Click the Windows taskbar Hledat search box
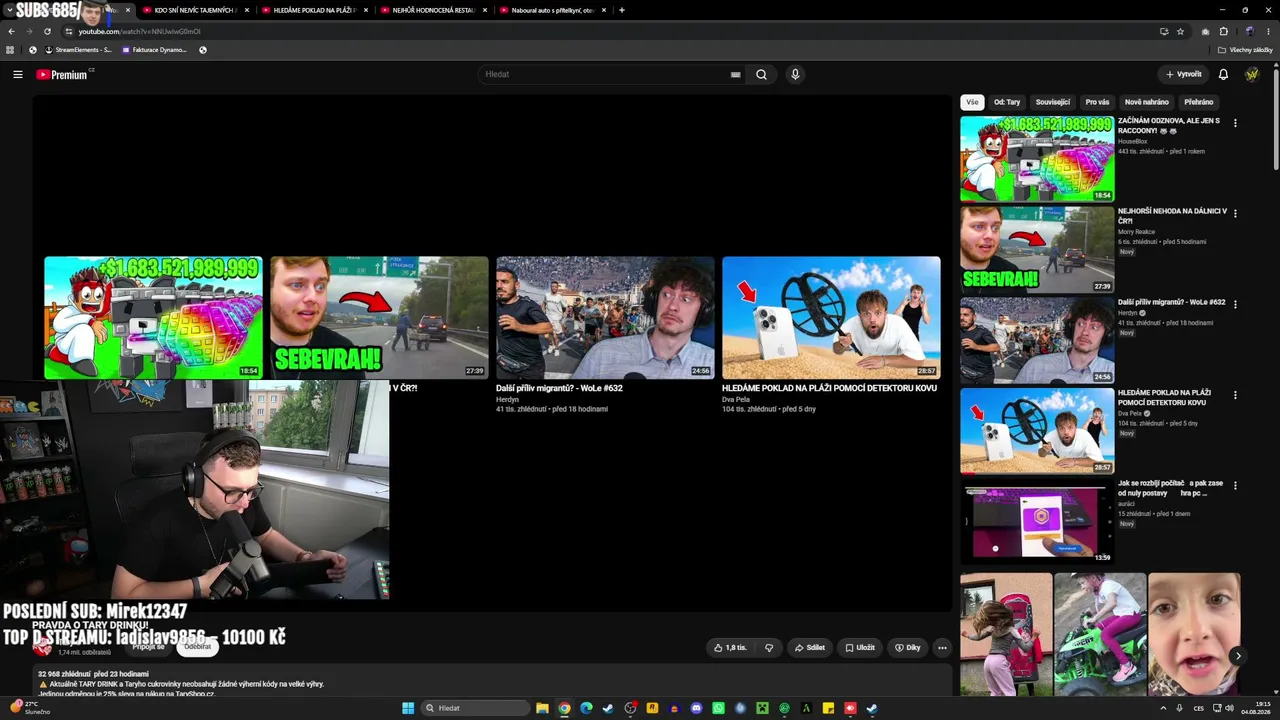Screen dimensions: 1280x720 coord(475,708)
